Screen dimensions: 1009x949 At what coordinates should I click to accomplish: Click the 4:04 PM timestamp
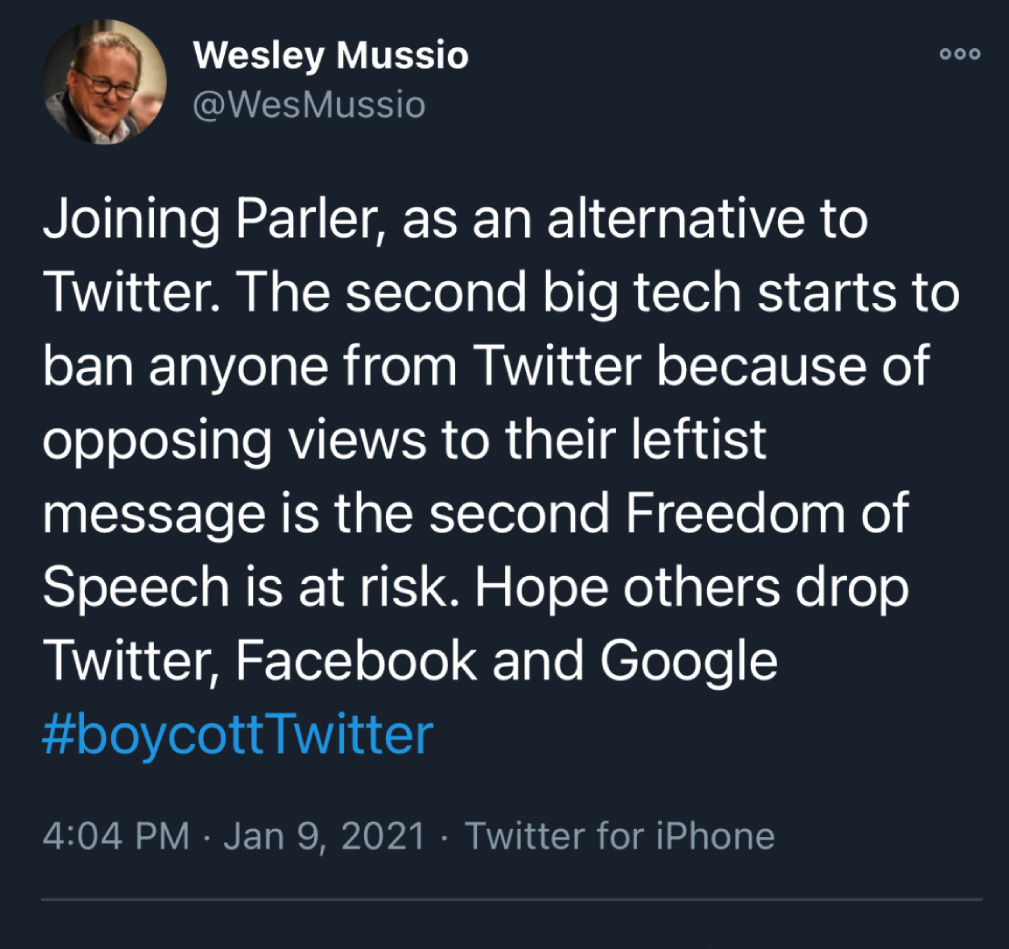116,836
